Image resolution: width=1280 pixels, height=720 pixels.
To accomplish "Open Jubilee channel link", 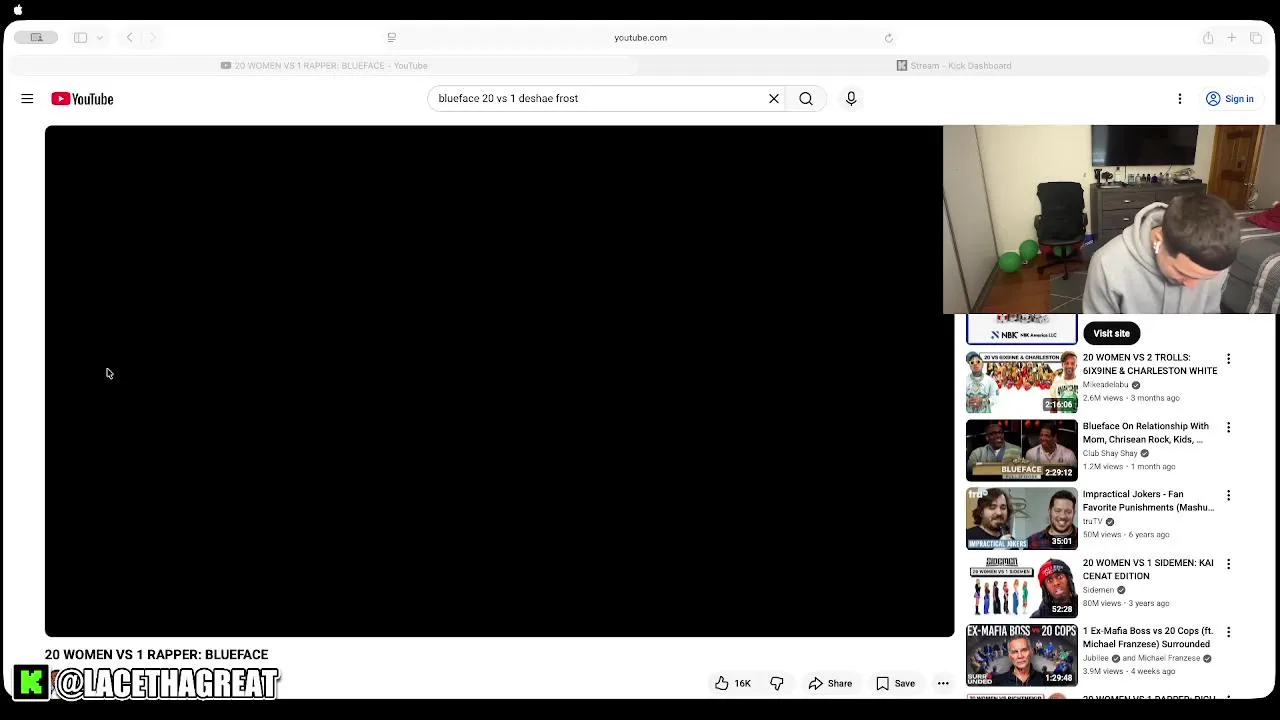I will [x=1096, y=659].
